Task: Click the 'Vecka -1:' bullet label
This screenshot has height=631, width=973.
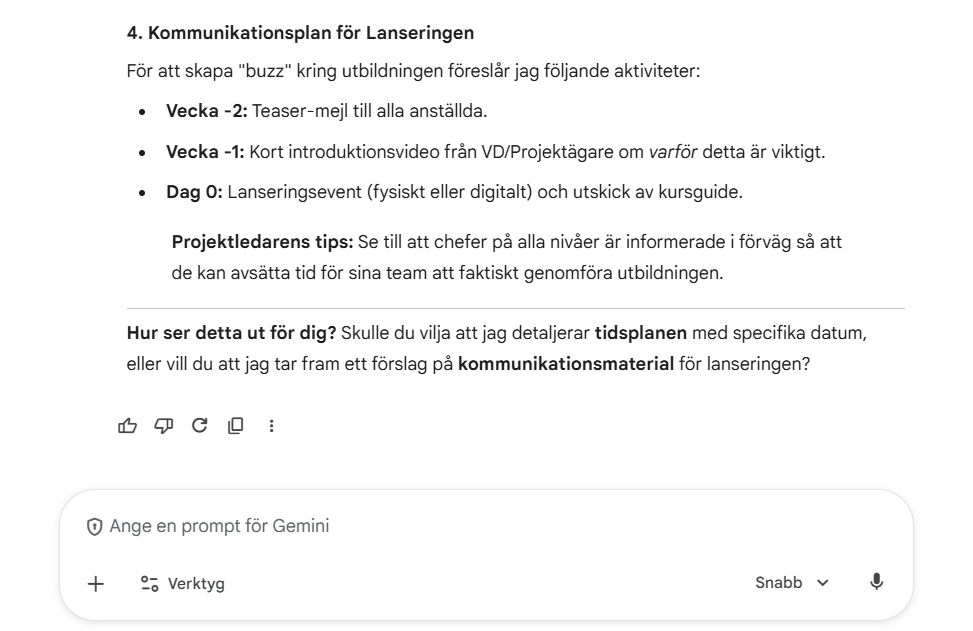Action: coord(205,151)
